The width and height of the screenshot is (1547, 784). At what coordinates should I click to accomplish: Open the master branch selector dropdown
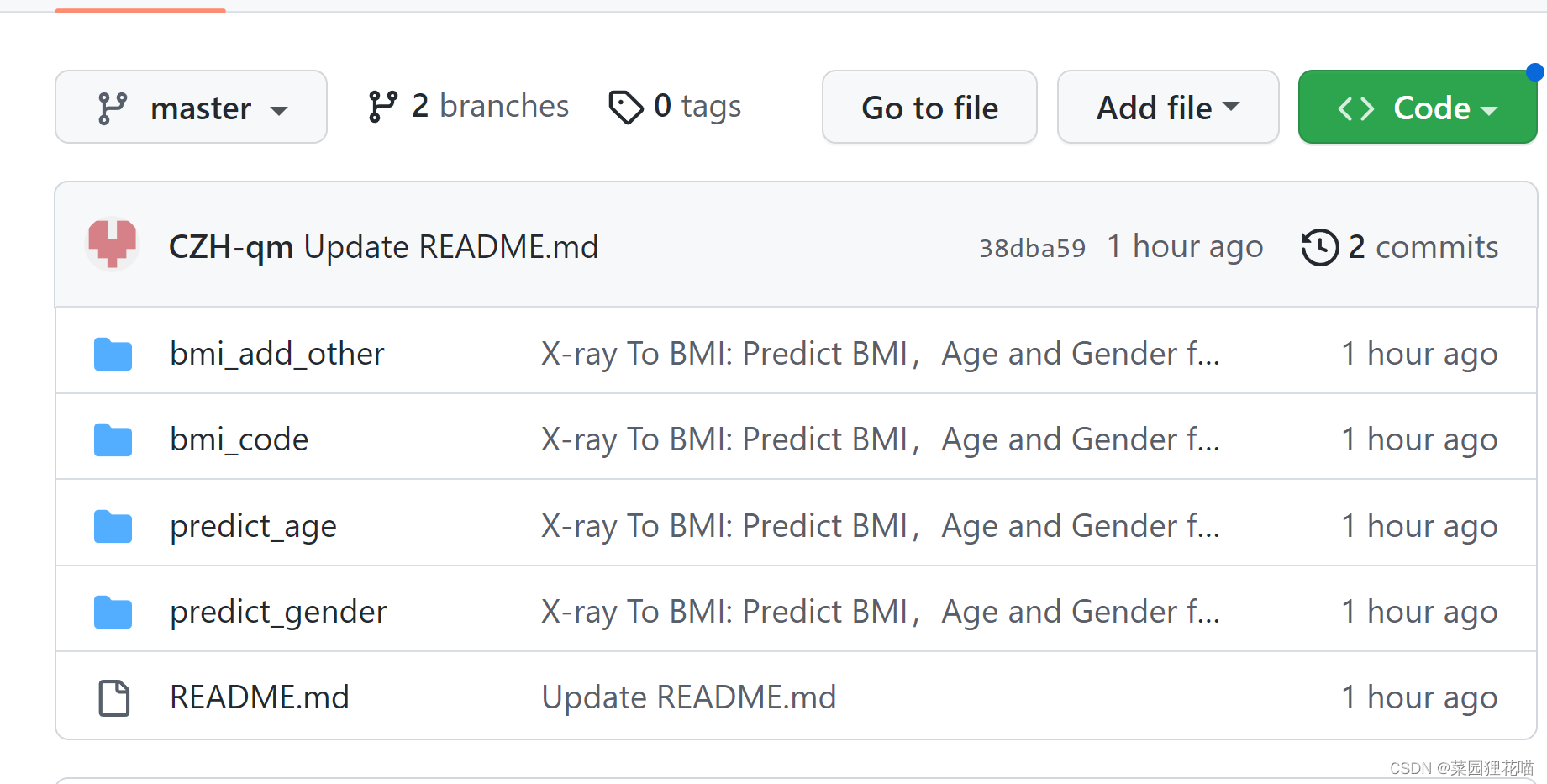[191, 107]
